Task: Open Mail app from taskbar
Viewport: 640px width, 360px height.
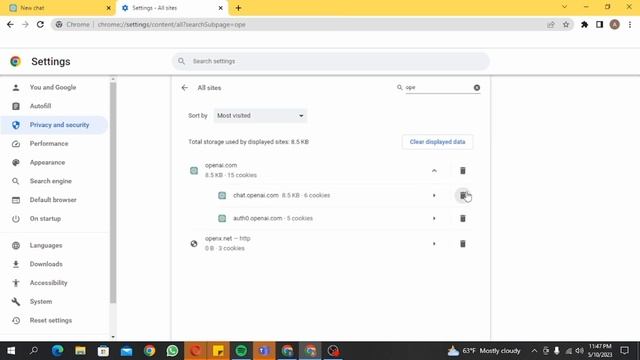Action: click(x=126, y=351)
